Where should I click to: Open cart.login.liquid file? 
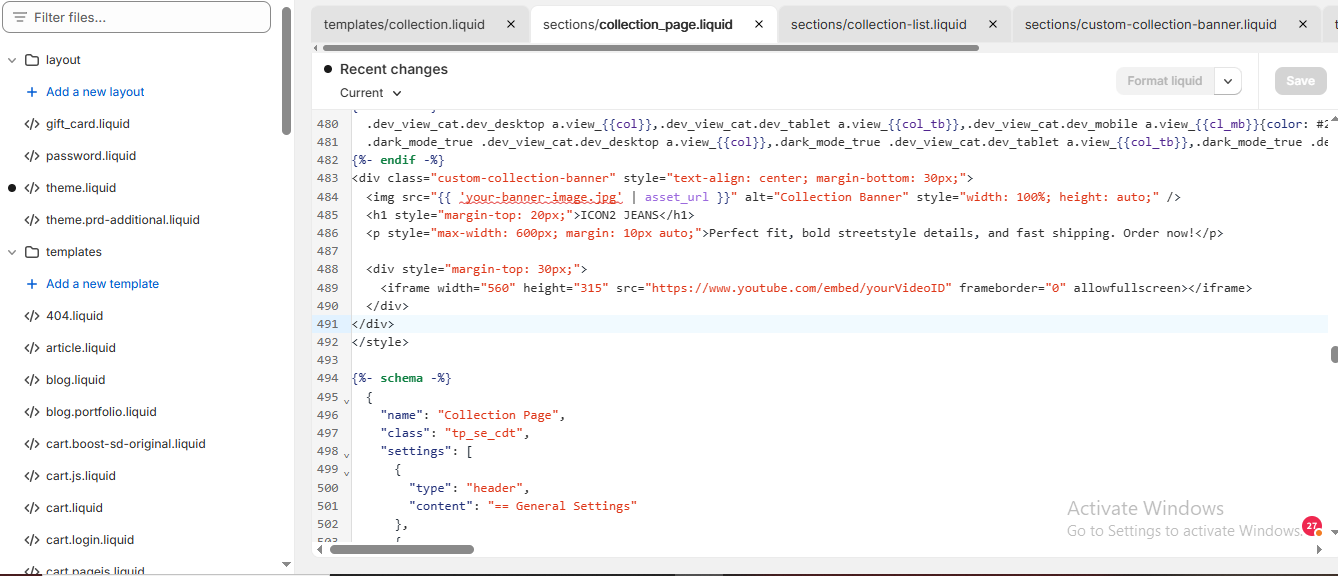point(90,540)
